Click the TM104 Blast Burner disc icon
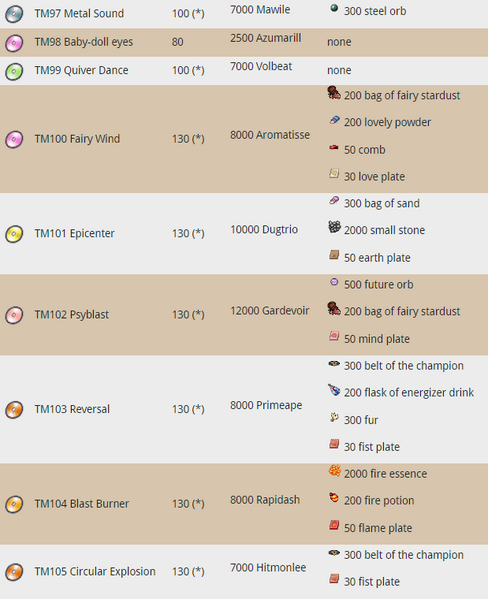The image size is (488, 599). [14, 504]
